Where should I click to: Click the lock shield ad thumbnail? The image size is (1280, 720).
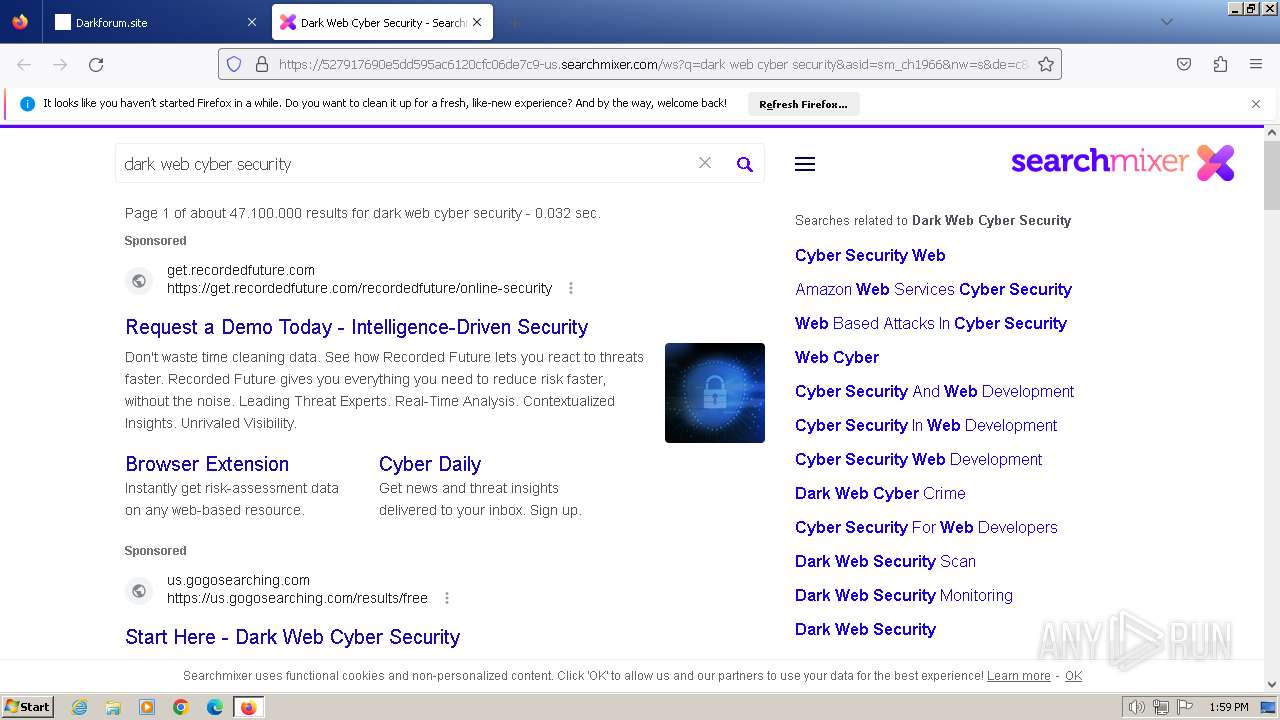pyautogui.click(x=715, y=393)
